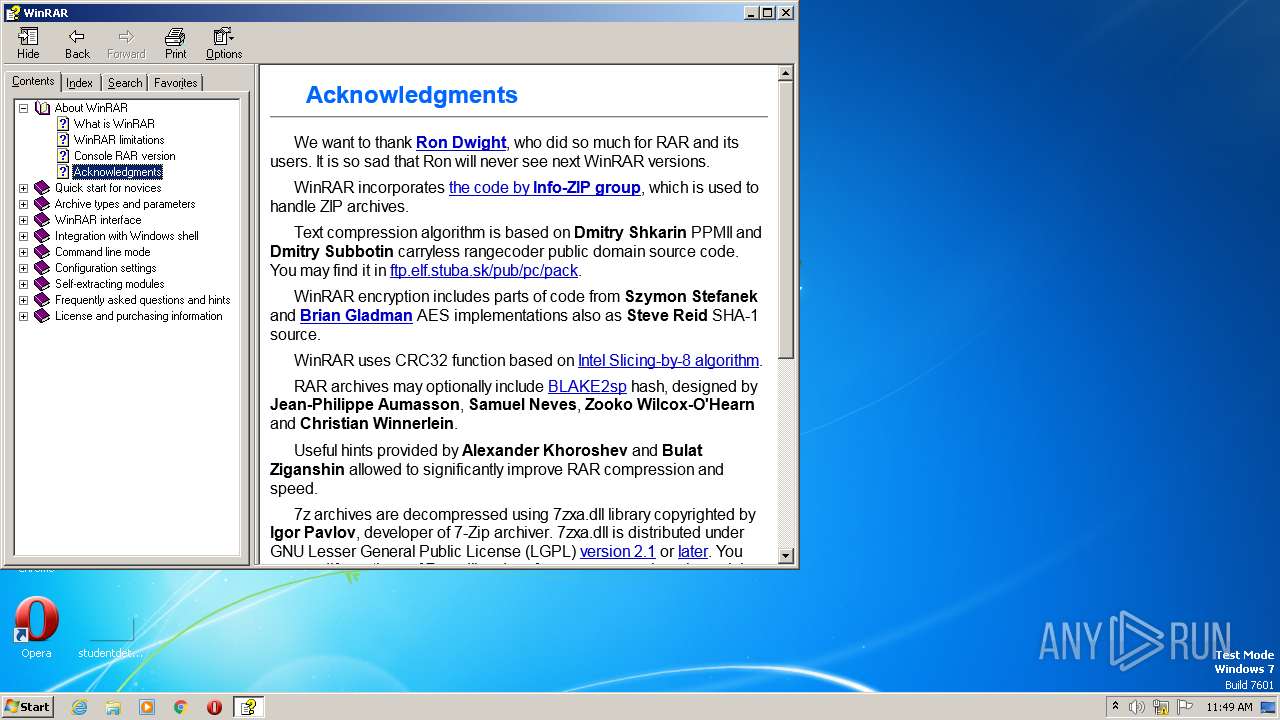Open Windows Explorer folder in taskbar
Viewport: 1280px width, 720px height.
pos(113,707)
